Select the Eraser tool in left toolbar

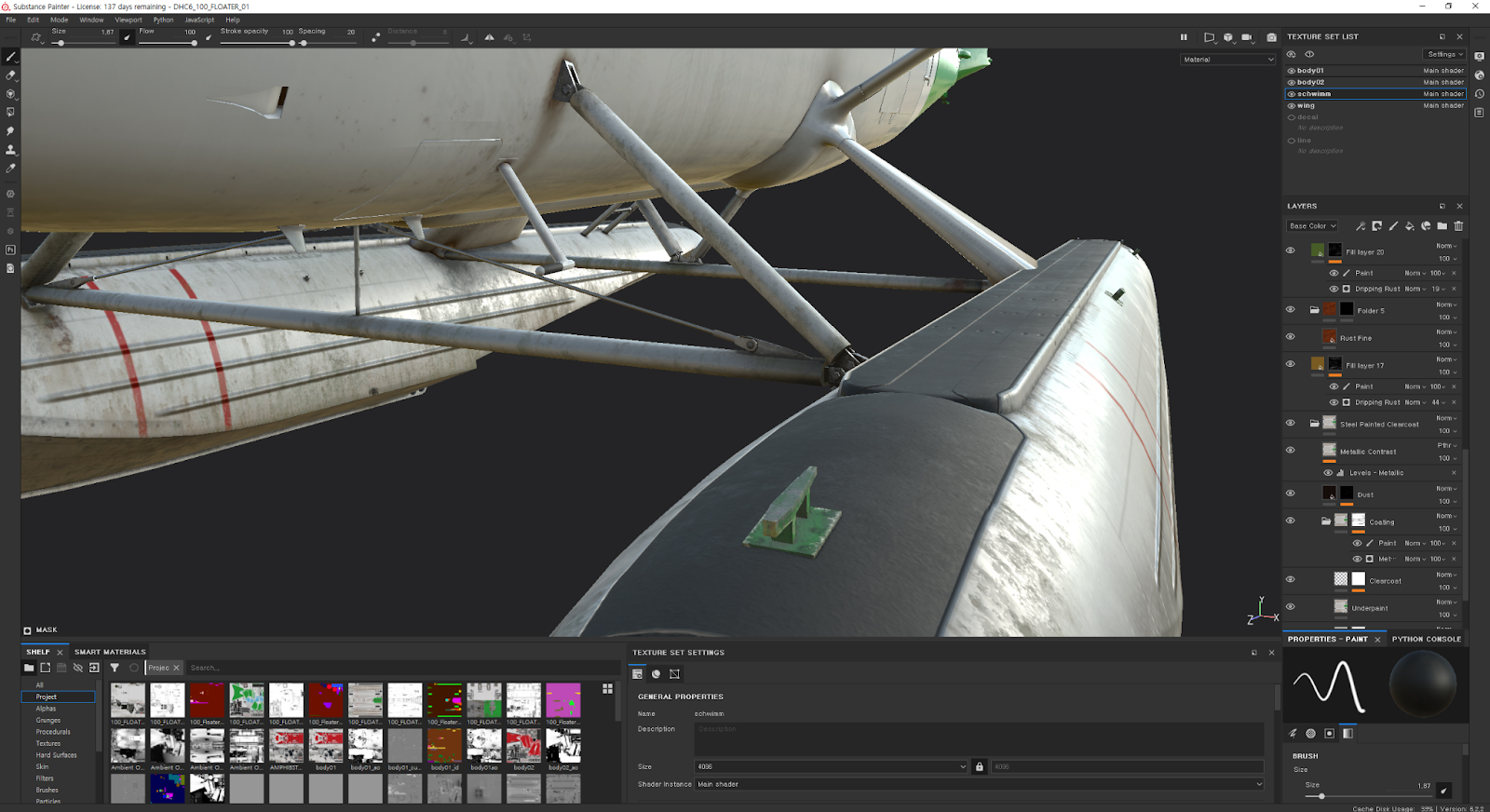point(11,75)
